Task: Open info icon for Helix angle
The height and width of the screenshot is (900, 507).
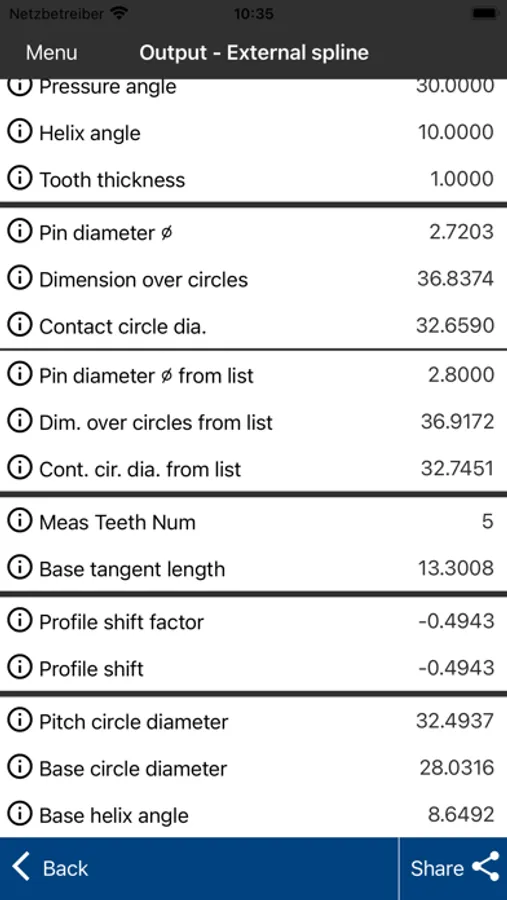Action: pos(20,133)
